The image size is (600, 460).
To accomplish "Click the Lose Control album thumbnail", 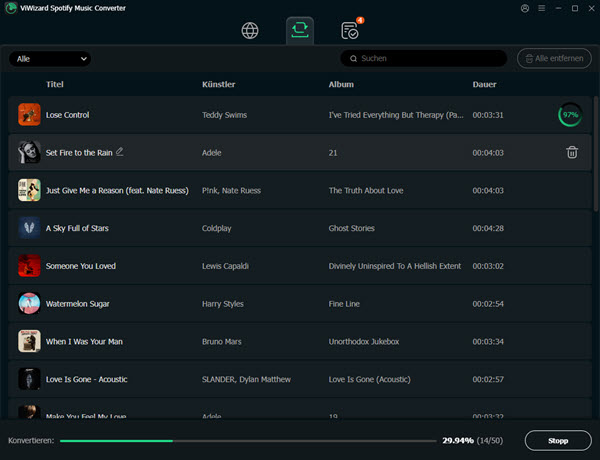I will tap(29, 114).
